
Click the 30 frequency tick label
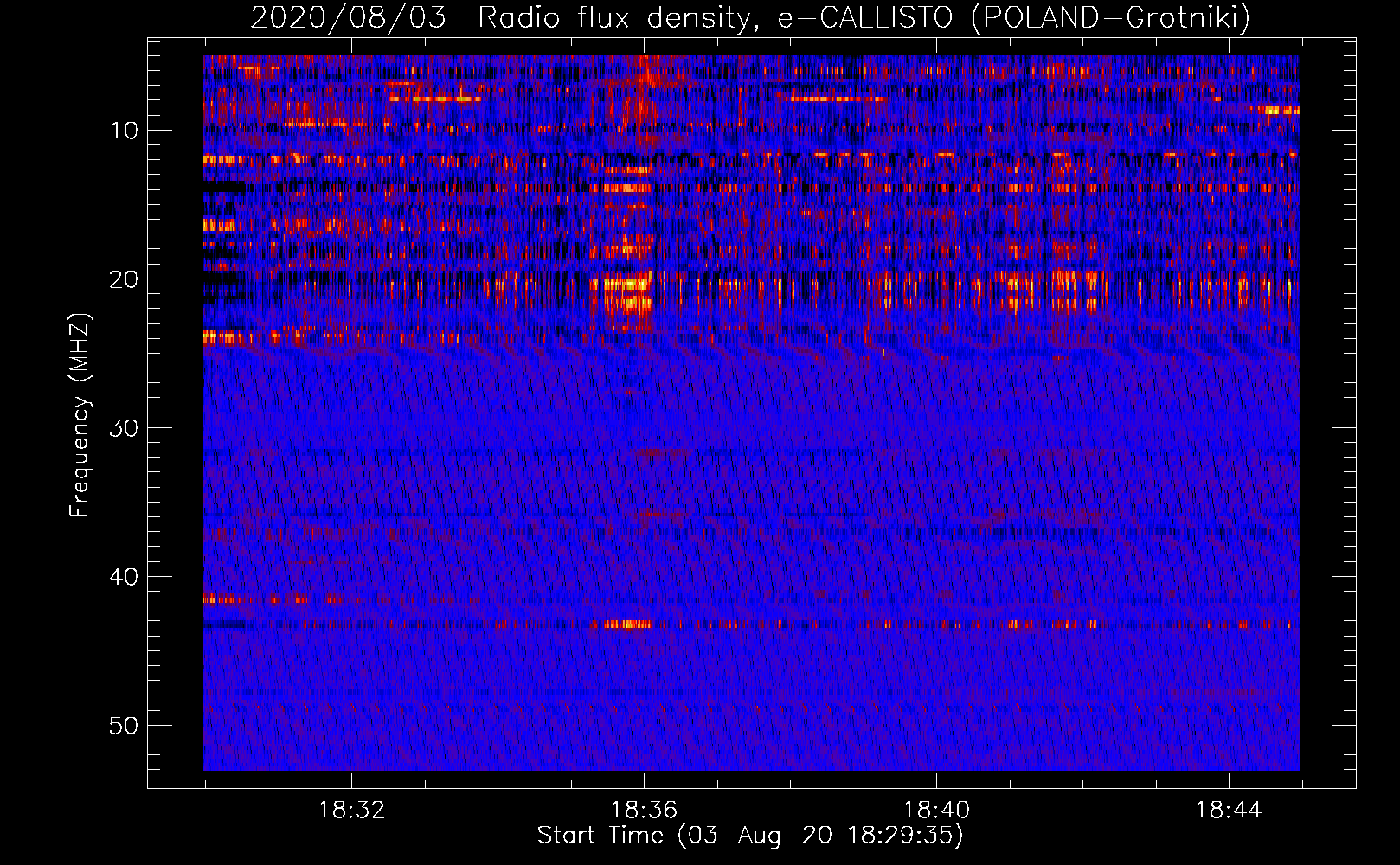click(125, 428)
